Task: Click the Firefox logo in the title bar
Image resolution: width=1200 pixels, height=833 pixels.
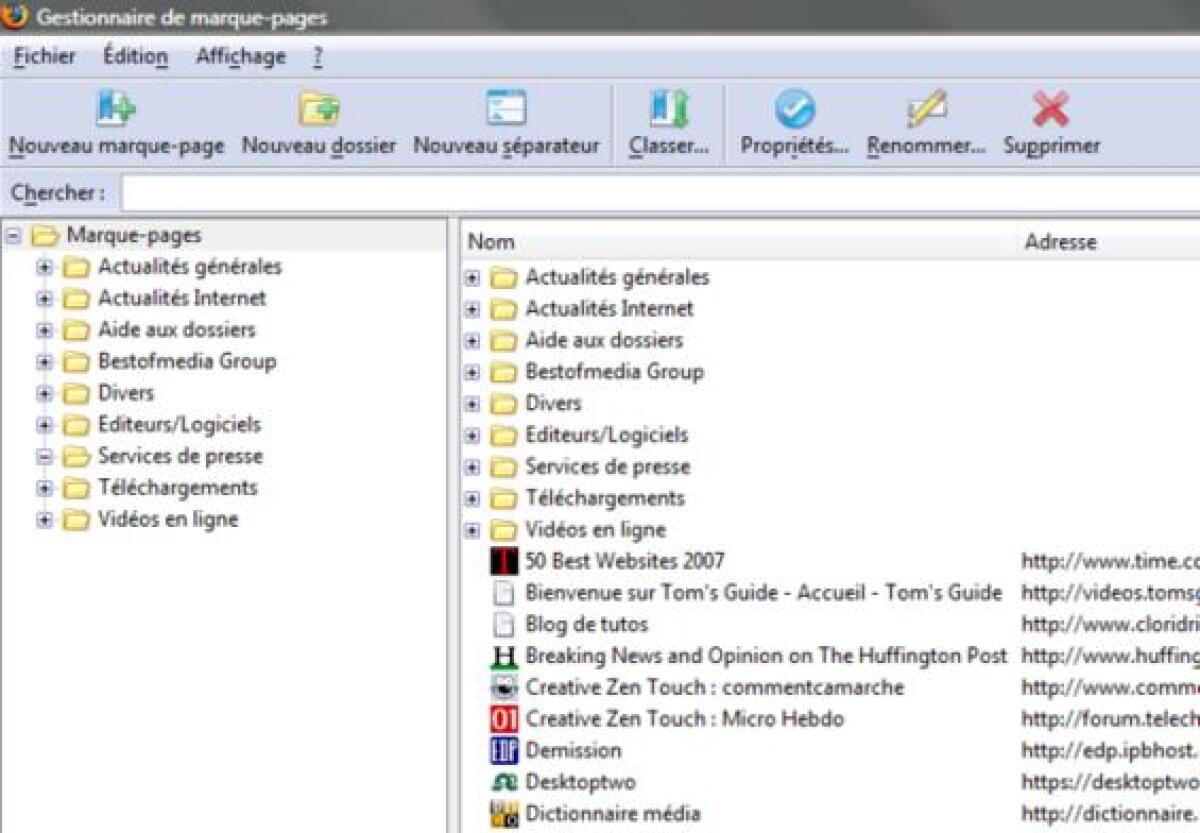Action: [14, 17]
